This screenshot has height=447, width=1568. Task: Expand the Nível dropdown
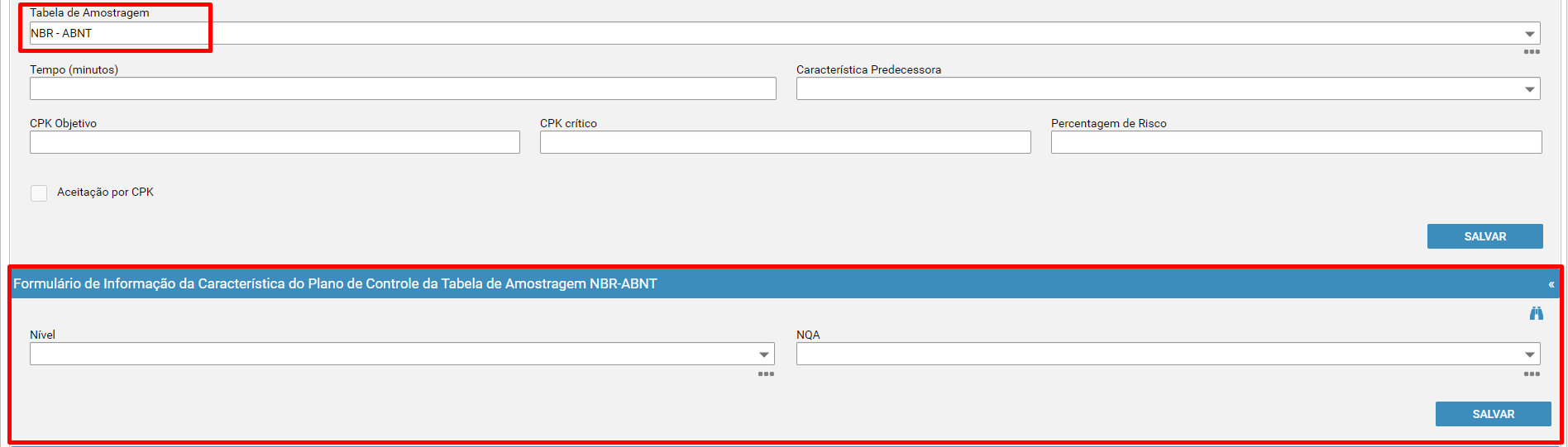pyautogui.click(x=763, y=354)
